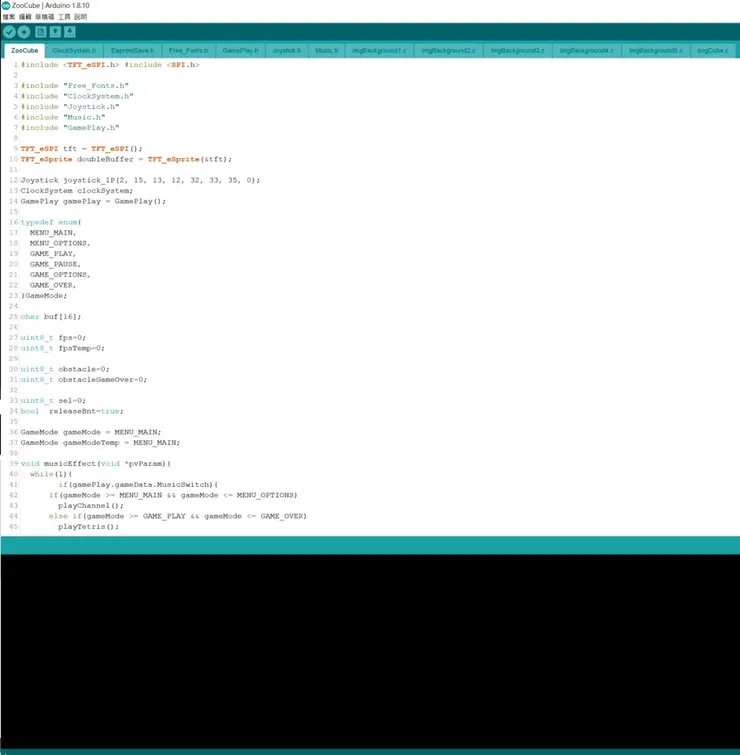Click the Upload arrow toolbar button
Screen dimensions: 740x755
24,32
